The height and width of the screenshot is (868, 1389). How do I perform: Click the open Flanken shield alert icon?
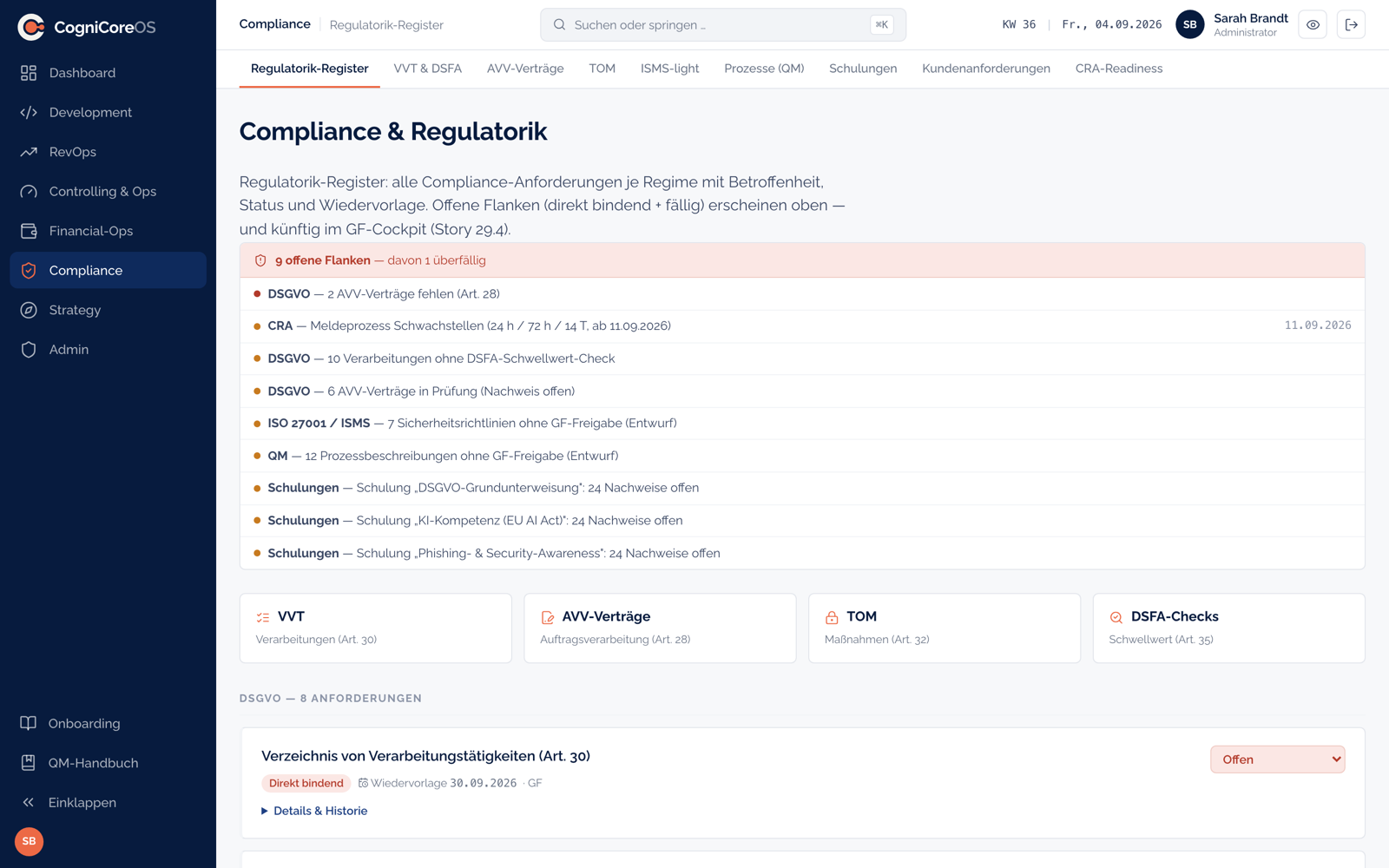pyautogui.click(x=260, y=260)
